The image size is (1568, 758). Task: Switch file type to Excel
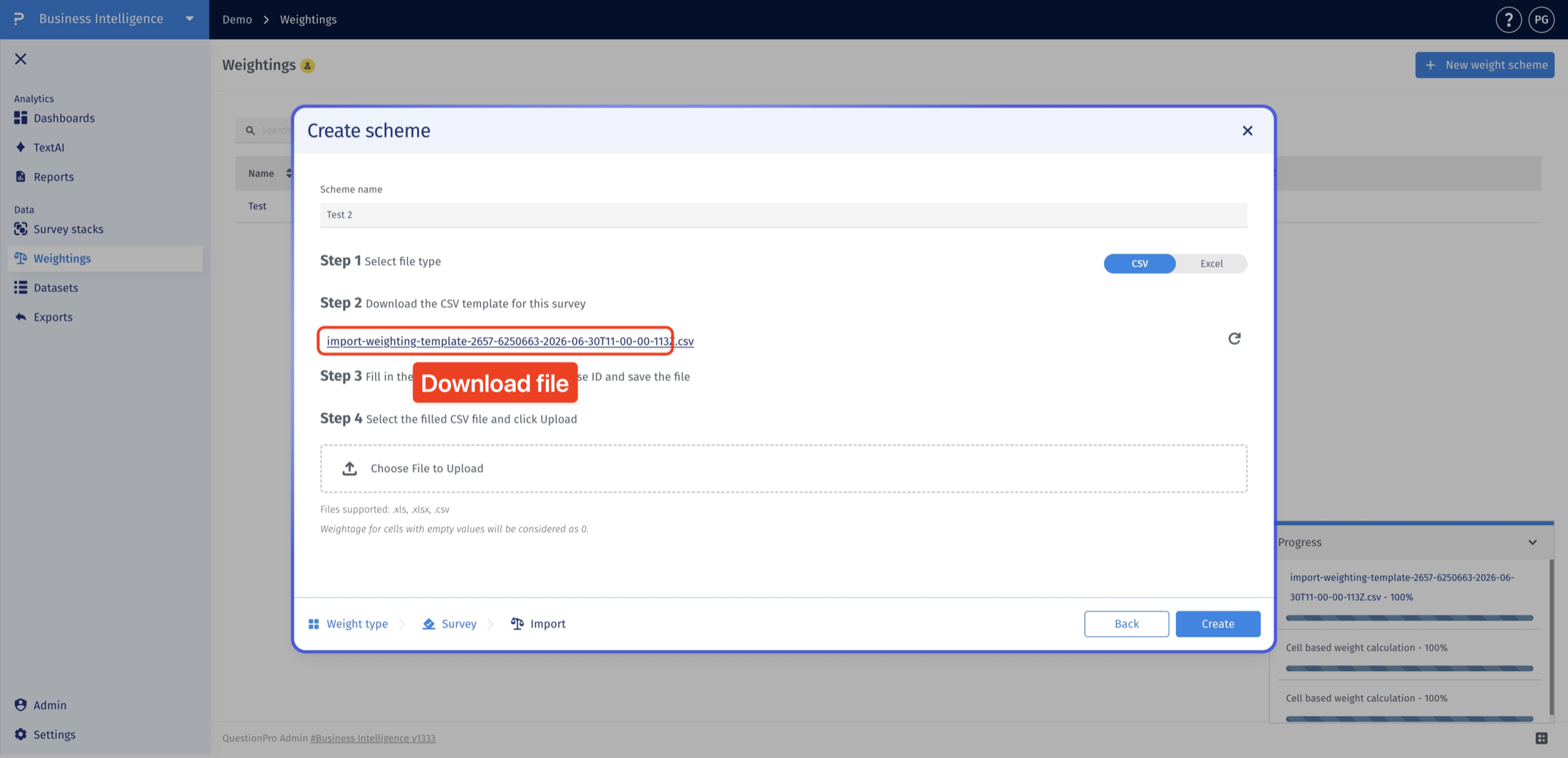click(1211, 264)
